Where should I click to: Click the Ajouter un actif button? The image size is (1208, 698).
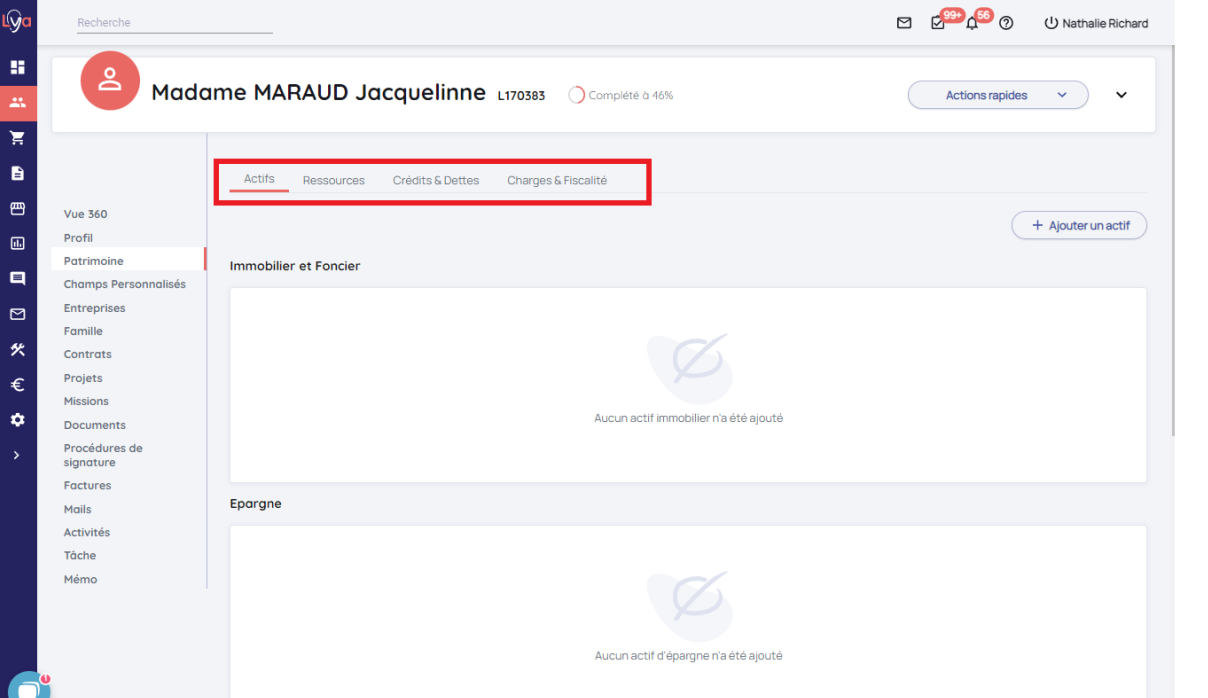[1079, 225]
